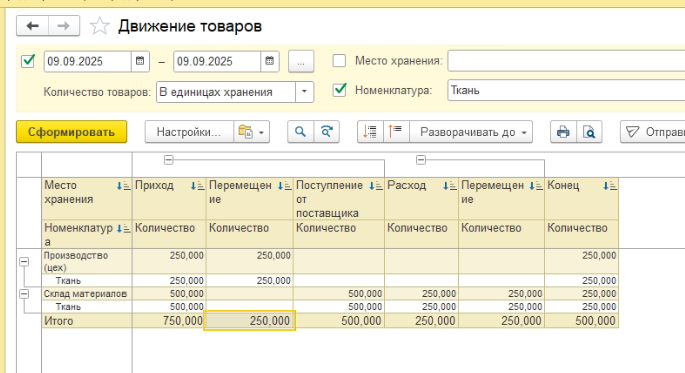685x373 pixels.
Task: Click sort icon in second Перемещение header
Action: [x=536, y=186]
